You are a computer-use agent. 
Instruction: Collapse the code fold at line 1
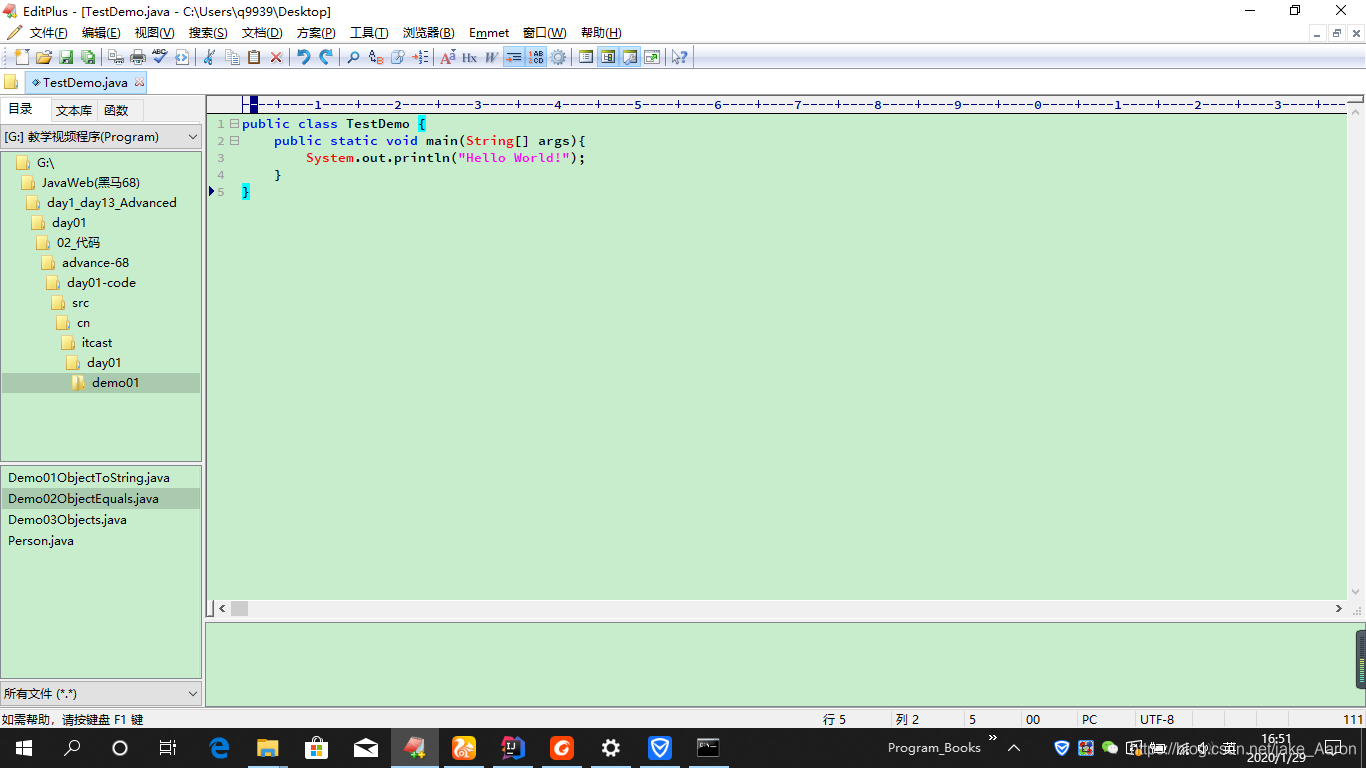(234, 124)
